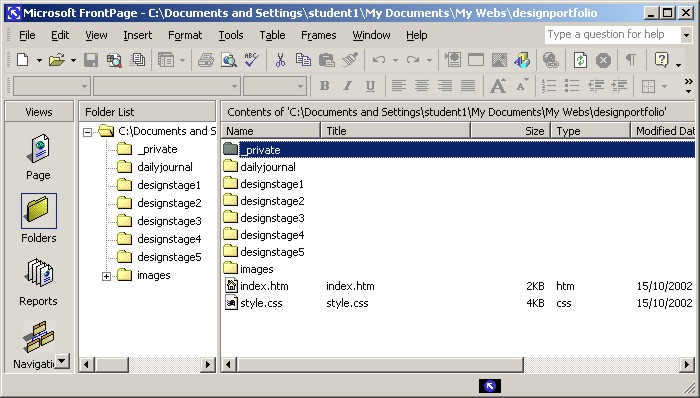
Task: Open the Undo history dropdown arrow
Action: (x=395, y=60)
